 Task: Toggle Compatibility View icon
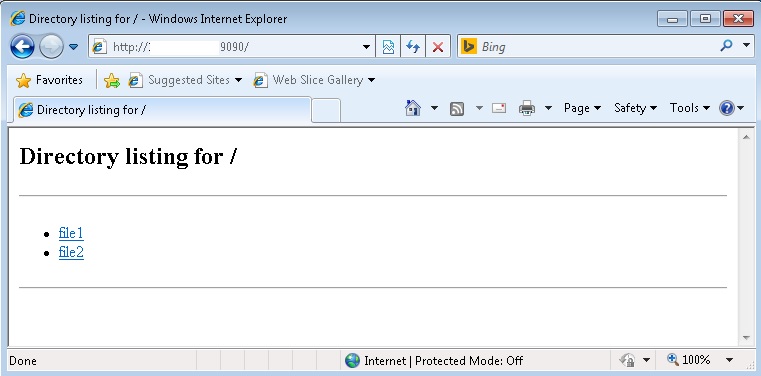(x=388, y=47)
